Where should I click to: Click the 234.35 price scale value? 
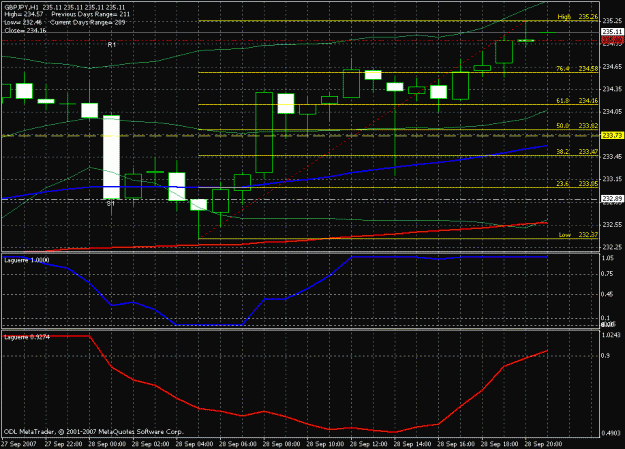coord(613,89)
